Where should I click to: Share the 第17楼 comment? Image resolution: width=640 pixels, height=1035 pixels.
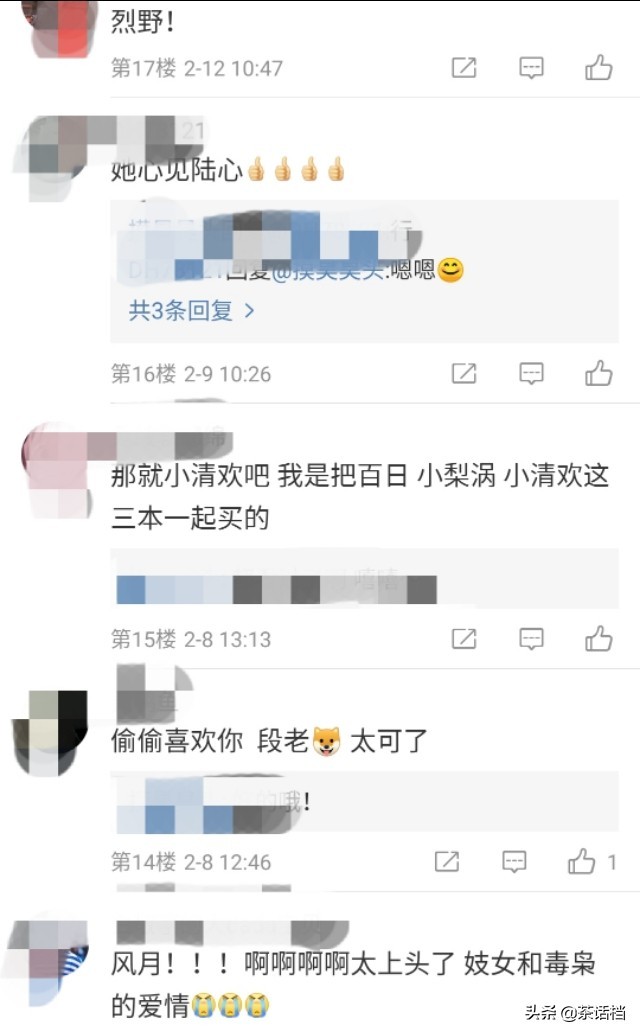tap(464, 67)
